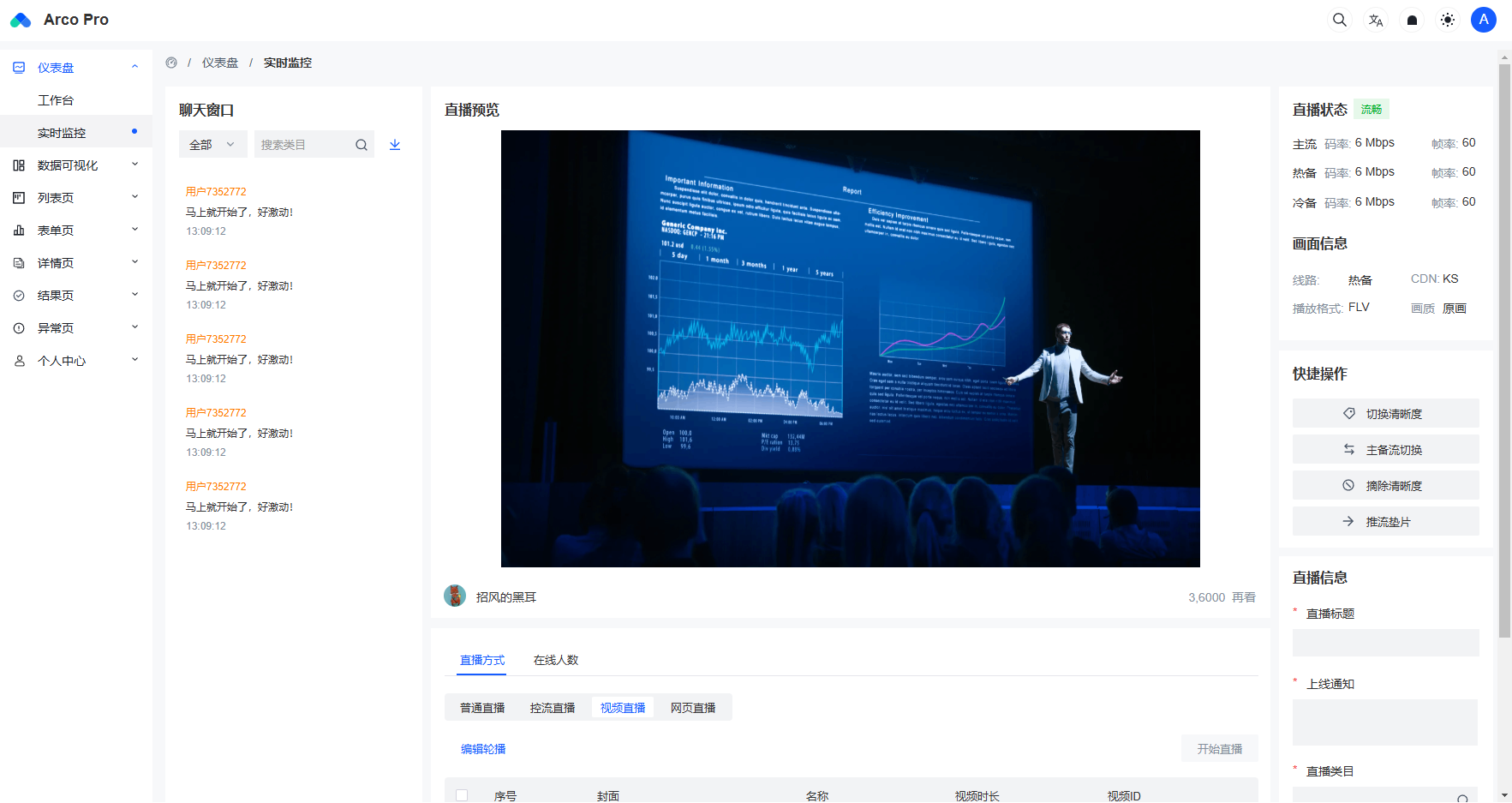This screenshot has width=1512, height=803.
Task: Select 视频直播 option
Action: [x=623, y=707]
